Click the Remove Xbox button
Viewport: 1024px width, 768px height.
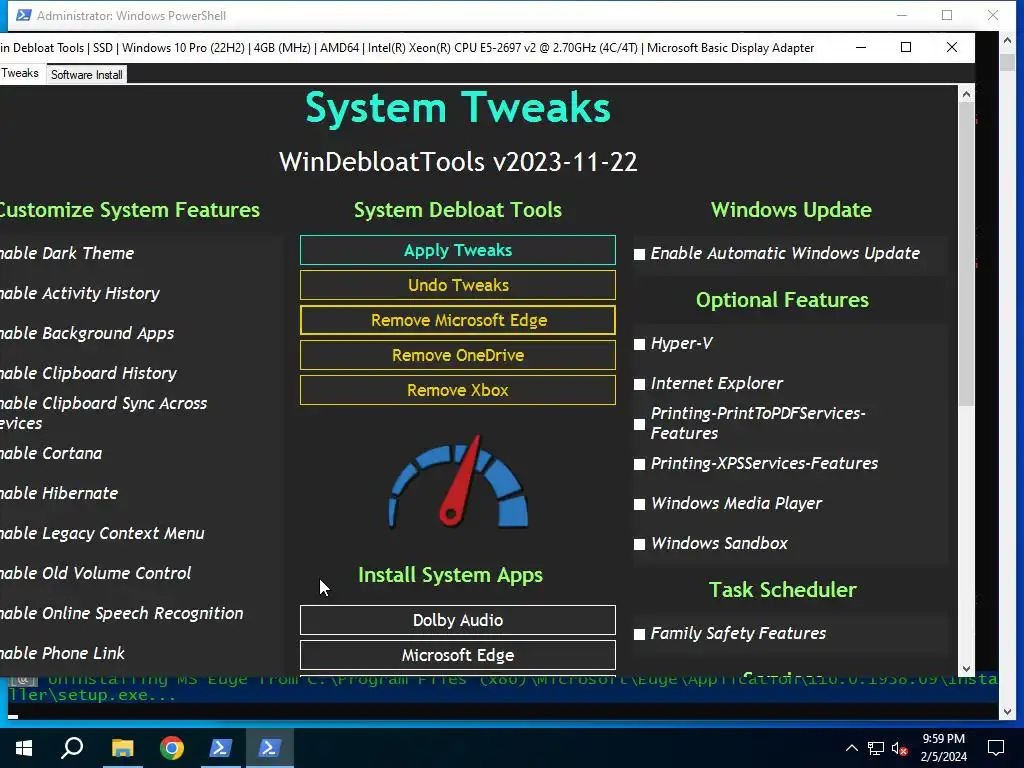click(457, 390)
